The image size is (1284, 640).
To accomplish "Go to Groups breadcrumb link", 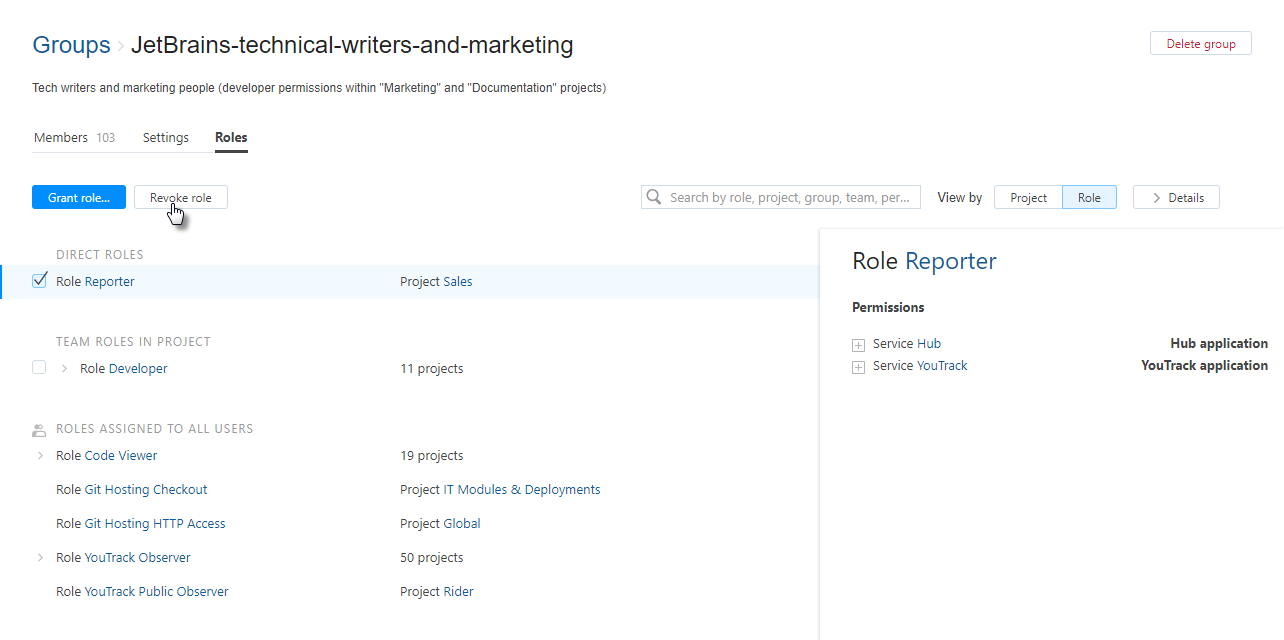I will pyautogui.click(x=71, y=45).
